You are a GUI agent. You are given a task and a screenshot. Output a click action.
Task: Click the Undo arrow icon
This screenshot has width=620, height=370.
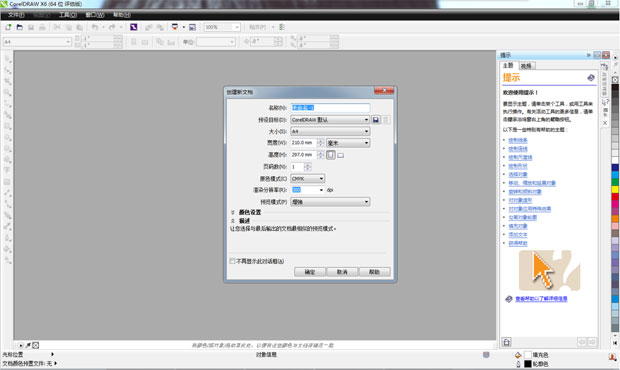tap(95, 27)
